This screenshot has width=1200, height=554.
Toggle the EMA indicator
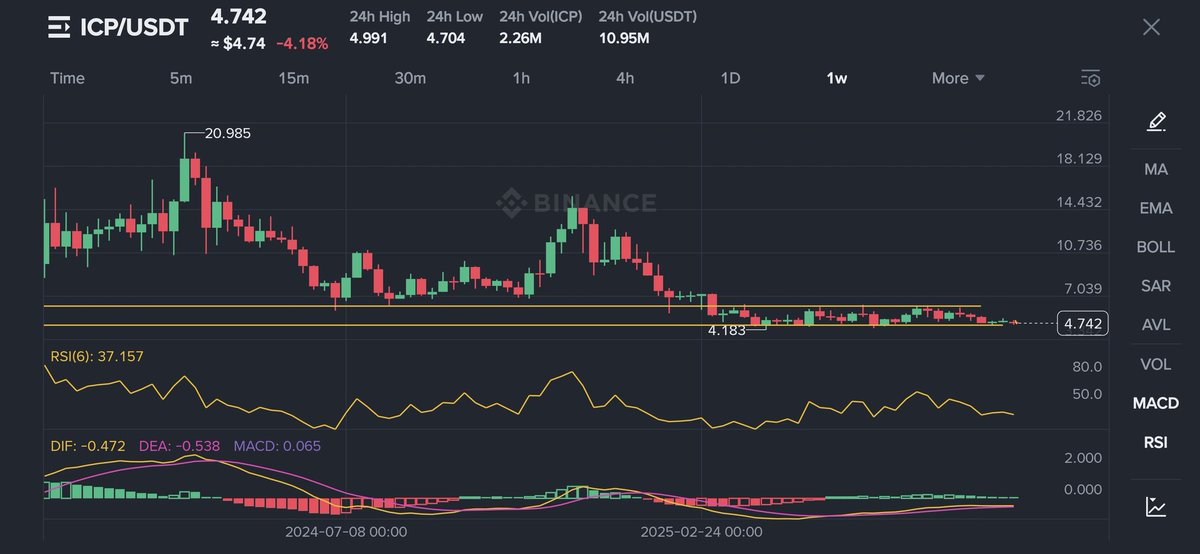1156,208
